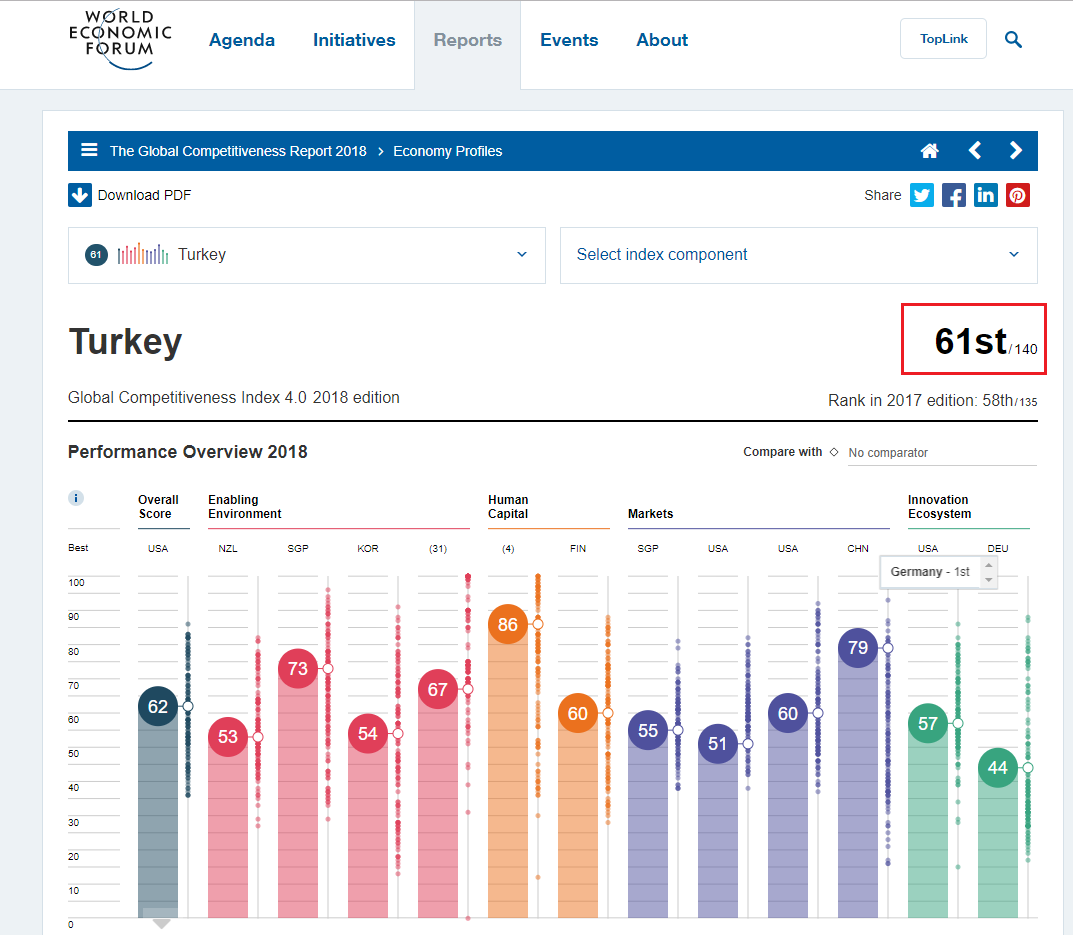Select the Markets heading

pos(650,513)
